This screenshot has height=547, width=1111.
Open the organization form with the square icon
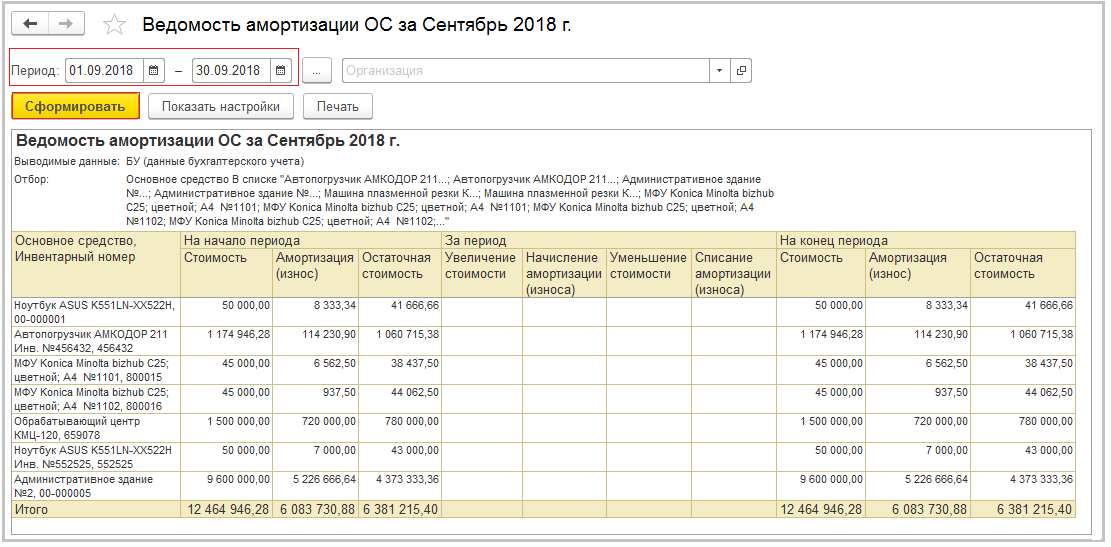(741, 71)
